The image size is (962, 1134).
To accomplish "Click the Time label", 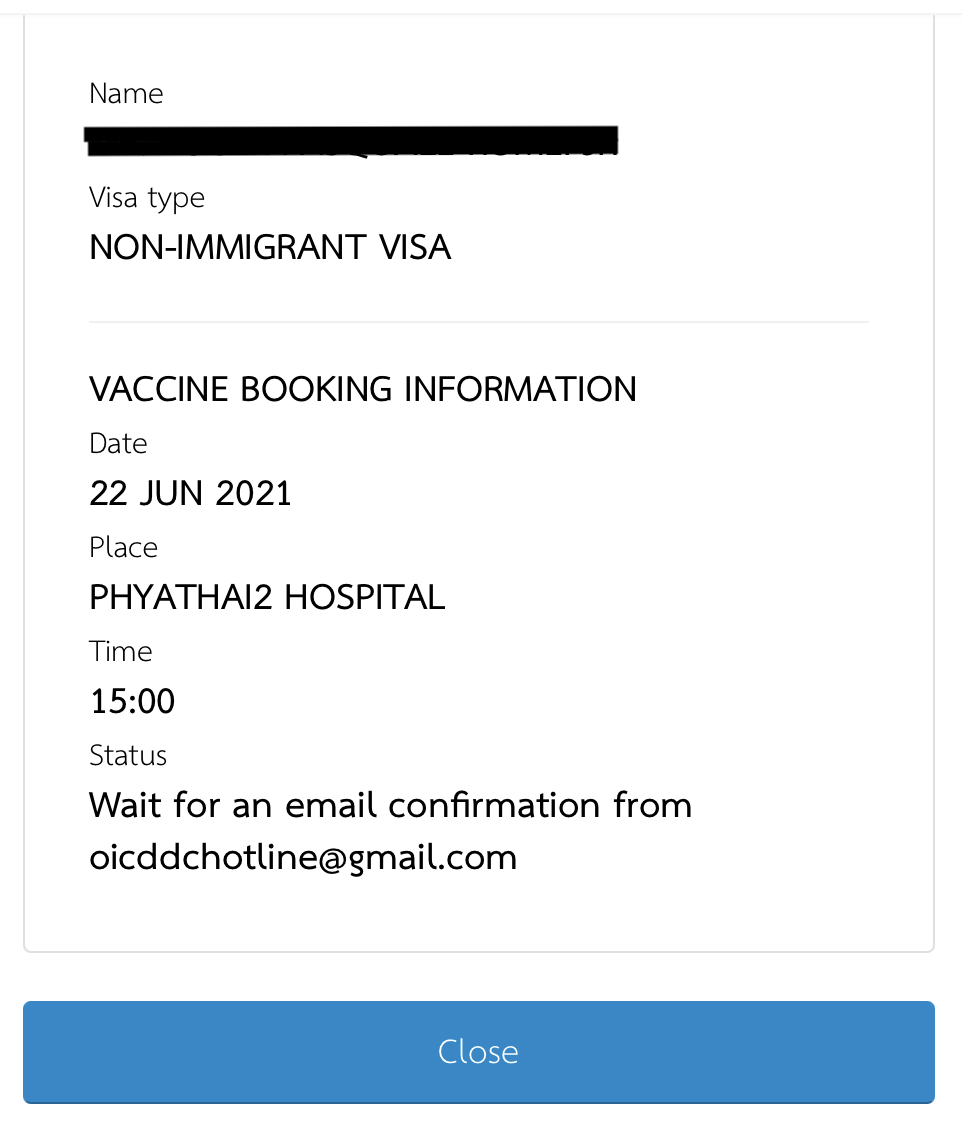I will coord(120,652).
